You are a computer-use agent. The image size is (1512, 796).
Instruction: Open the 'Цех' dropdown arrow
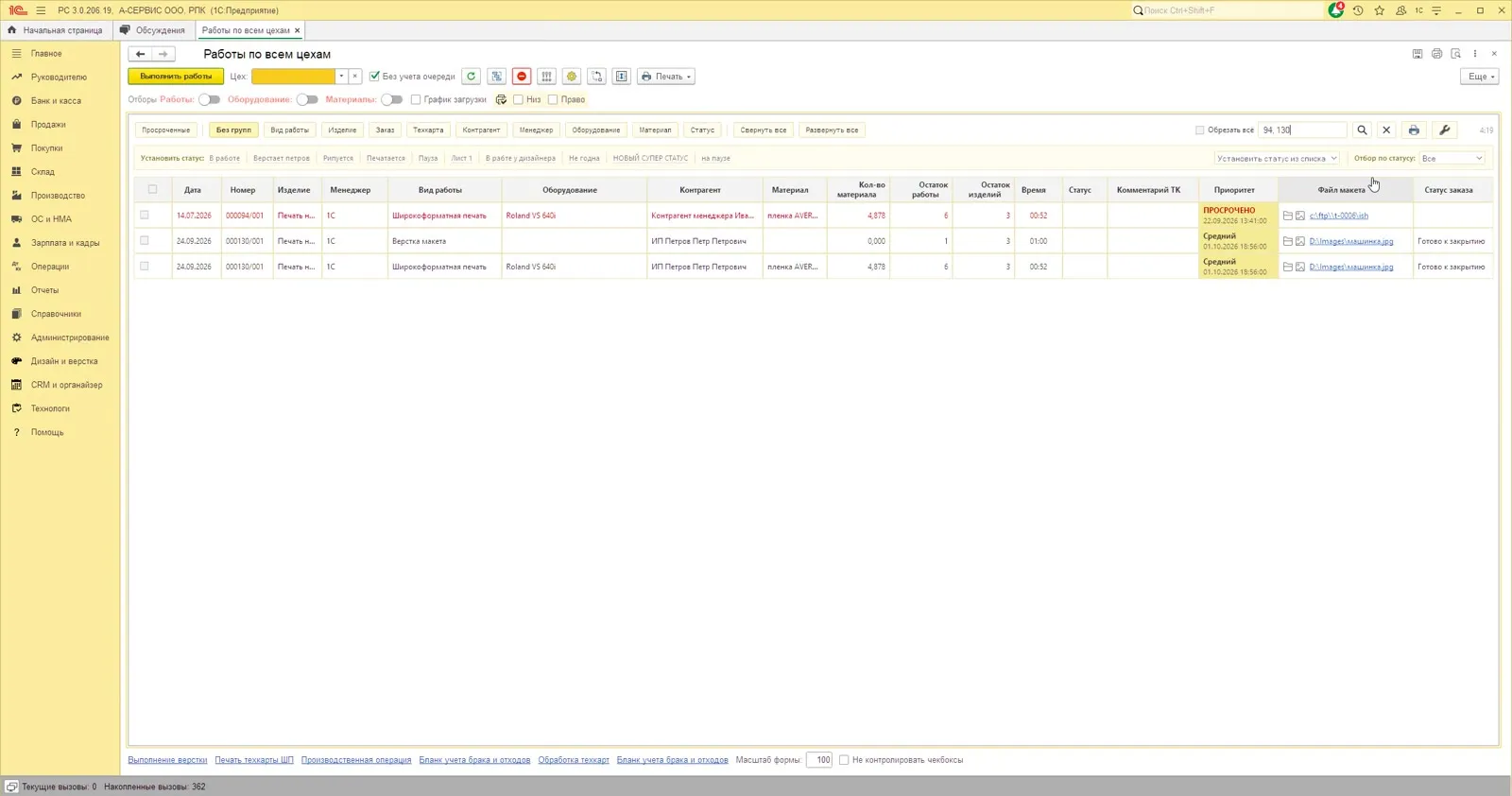(x=341, y=77)
